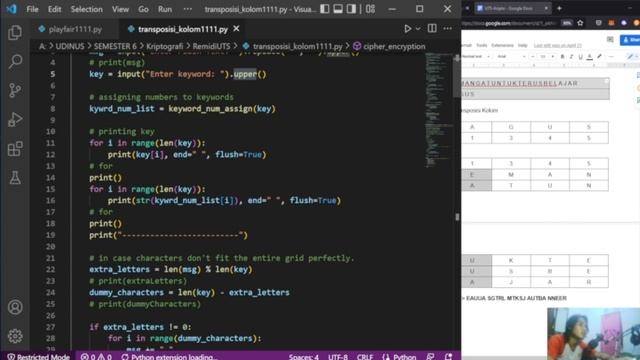640x360 pixels.
Task: Toggle the secondary side bar layout icon
Action: [x=351, y=9]
